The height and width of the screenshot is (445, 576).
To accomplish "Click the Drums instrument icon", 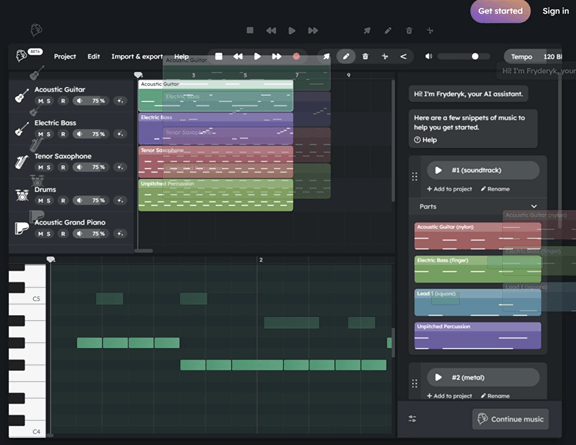I will tap(22, 195).
